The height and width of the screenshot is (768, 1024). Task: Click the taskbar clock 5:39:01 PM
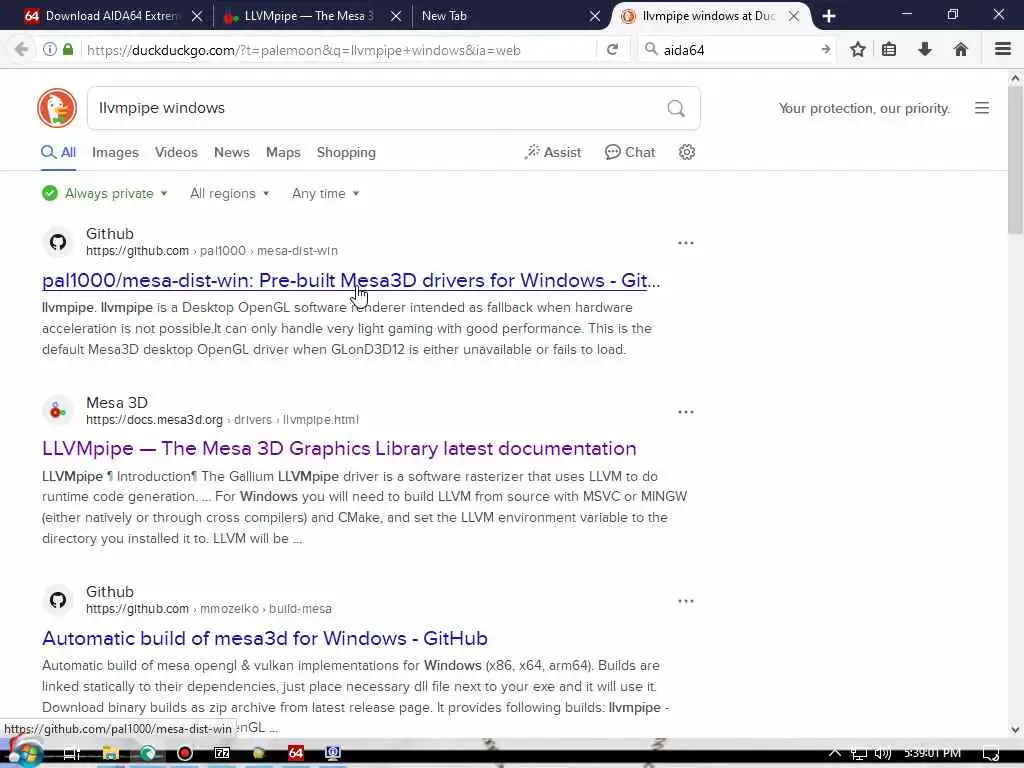pyautogui.click(x=932, y=753)
